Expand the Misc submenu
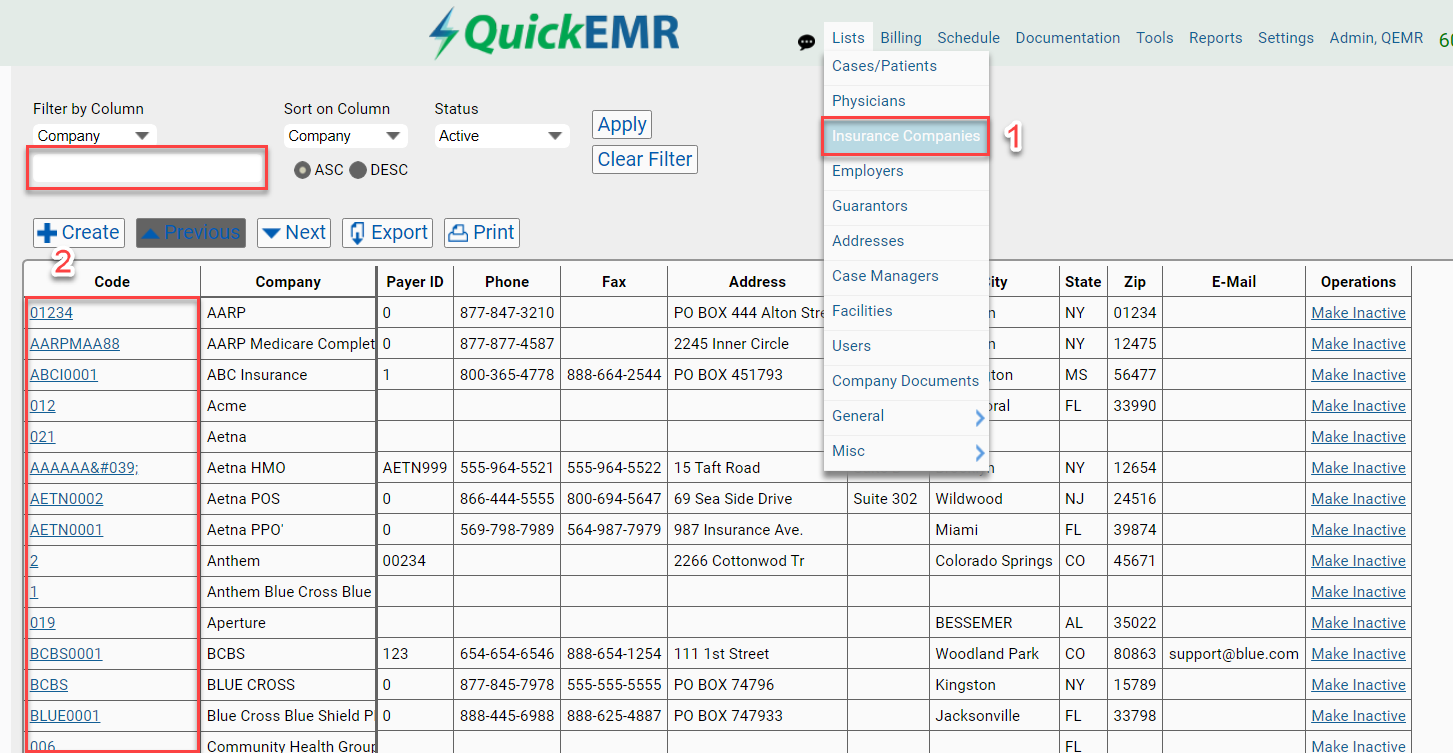Viewport: 1453px width, 753px height. click(906, 451)
